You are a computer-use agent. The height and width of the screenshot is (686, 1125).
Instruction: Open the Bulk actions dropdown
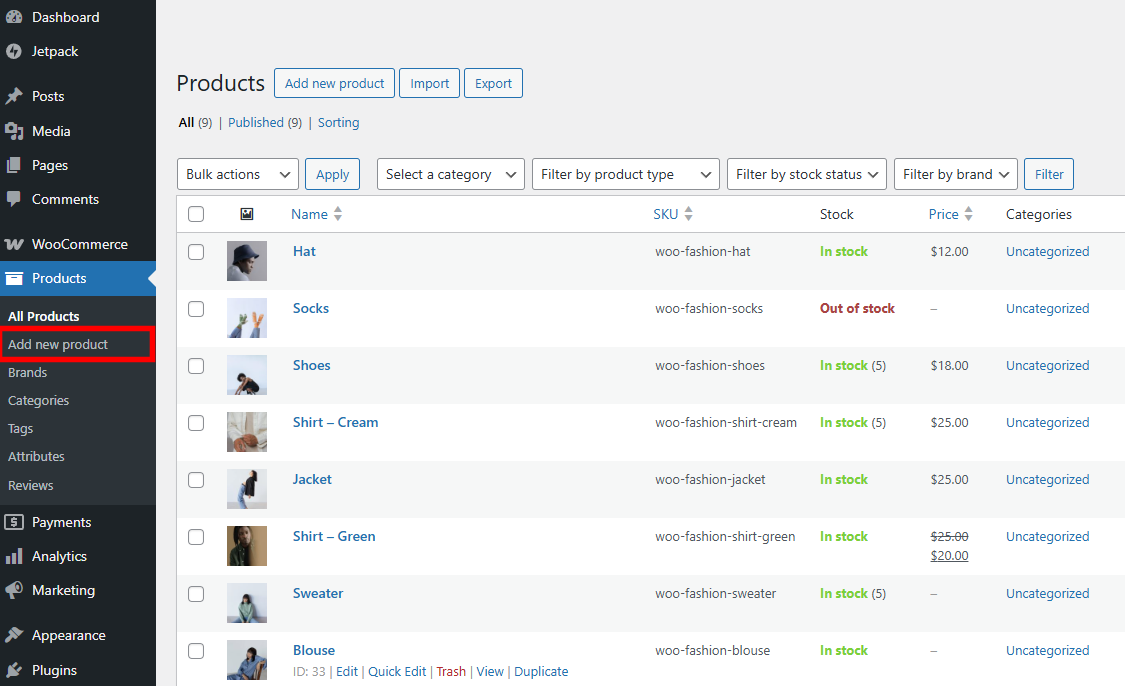[237, 173]
